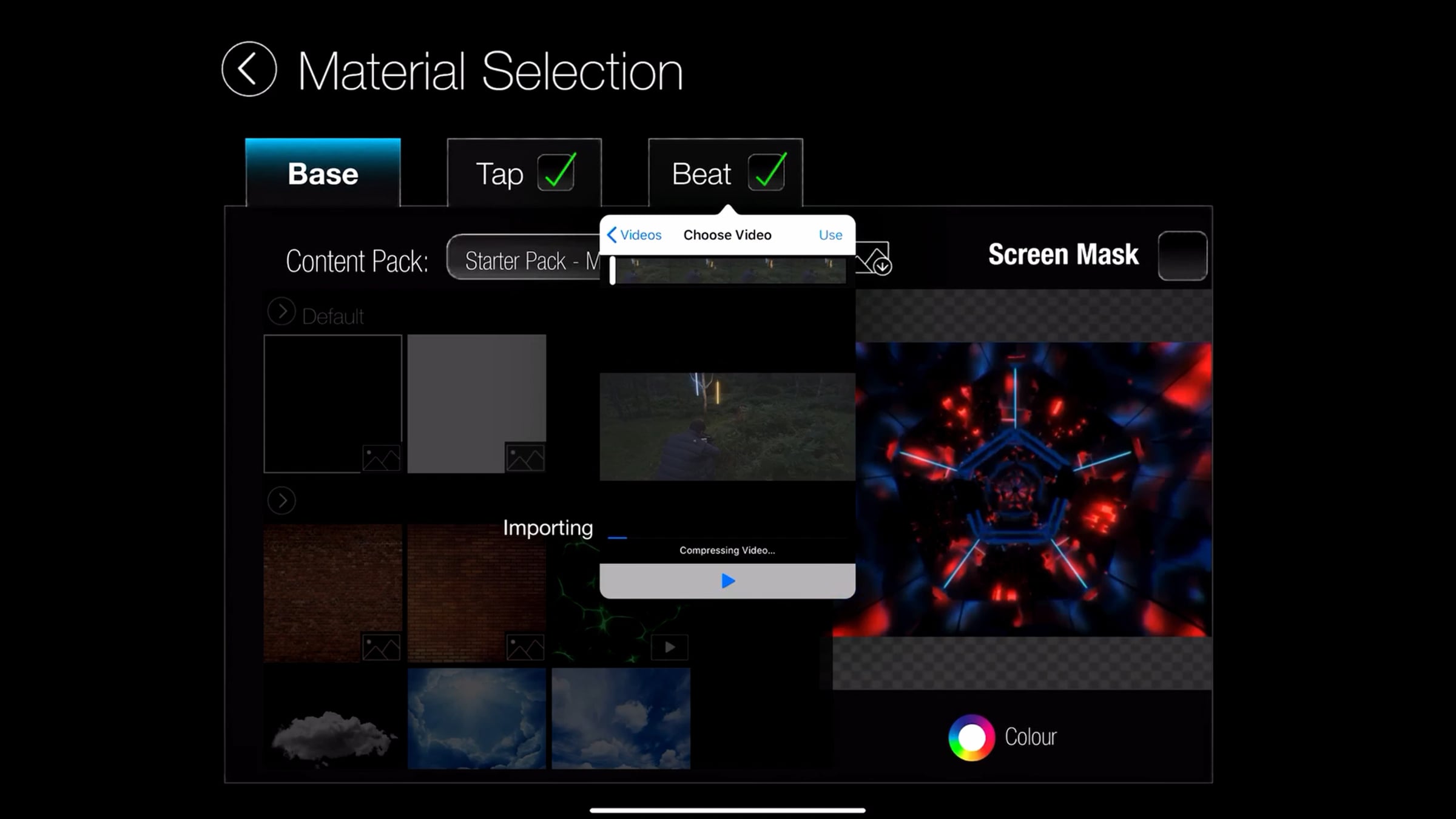Open the Colour wheel picker
This screenshot has height=819, width=1456.
tap(971, 737)
